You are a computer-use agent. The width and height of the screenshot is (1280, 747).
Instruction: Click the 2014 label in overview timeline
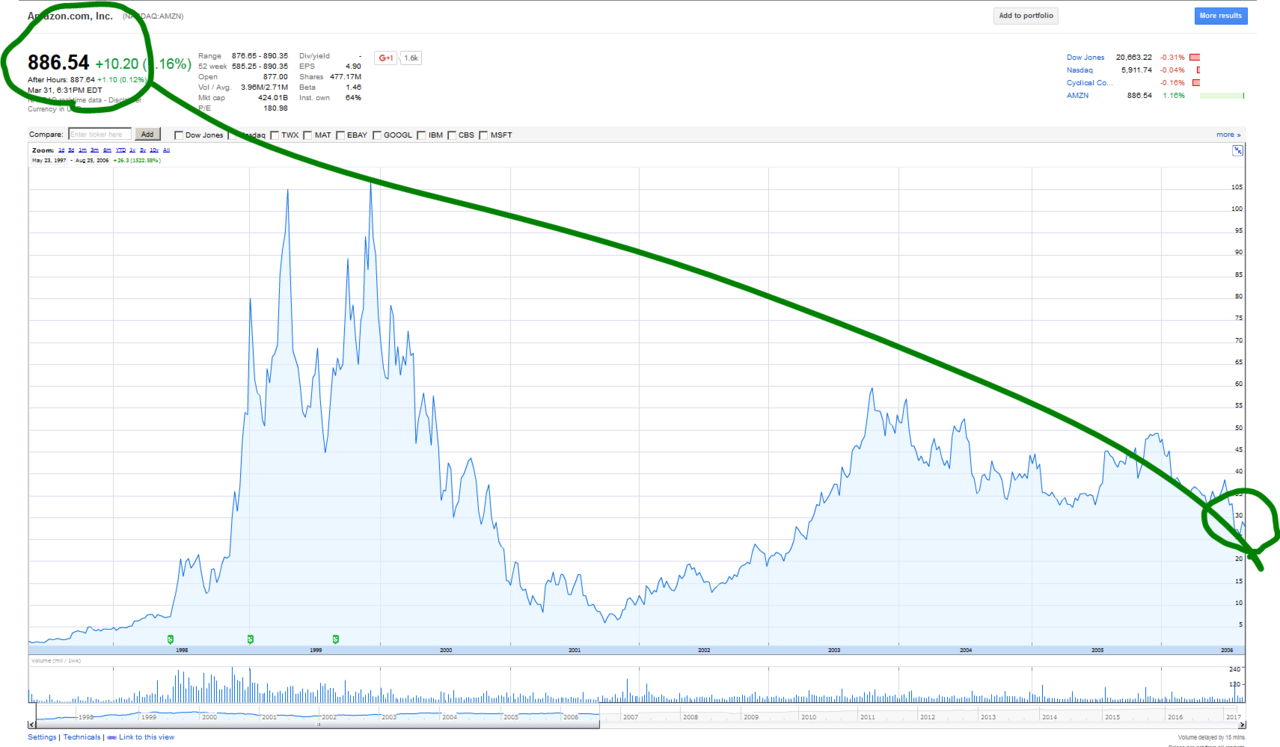pos(1049,717)
